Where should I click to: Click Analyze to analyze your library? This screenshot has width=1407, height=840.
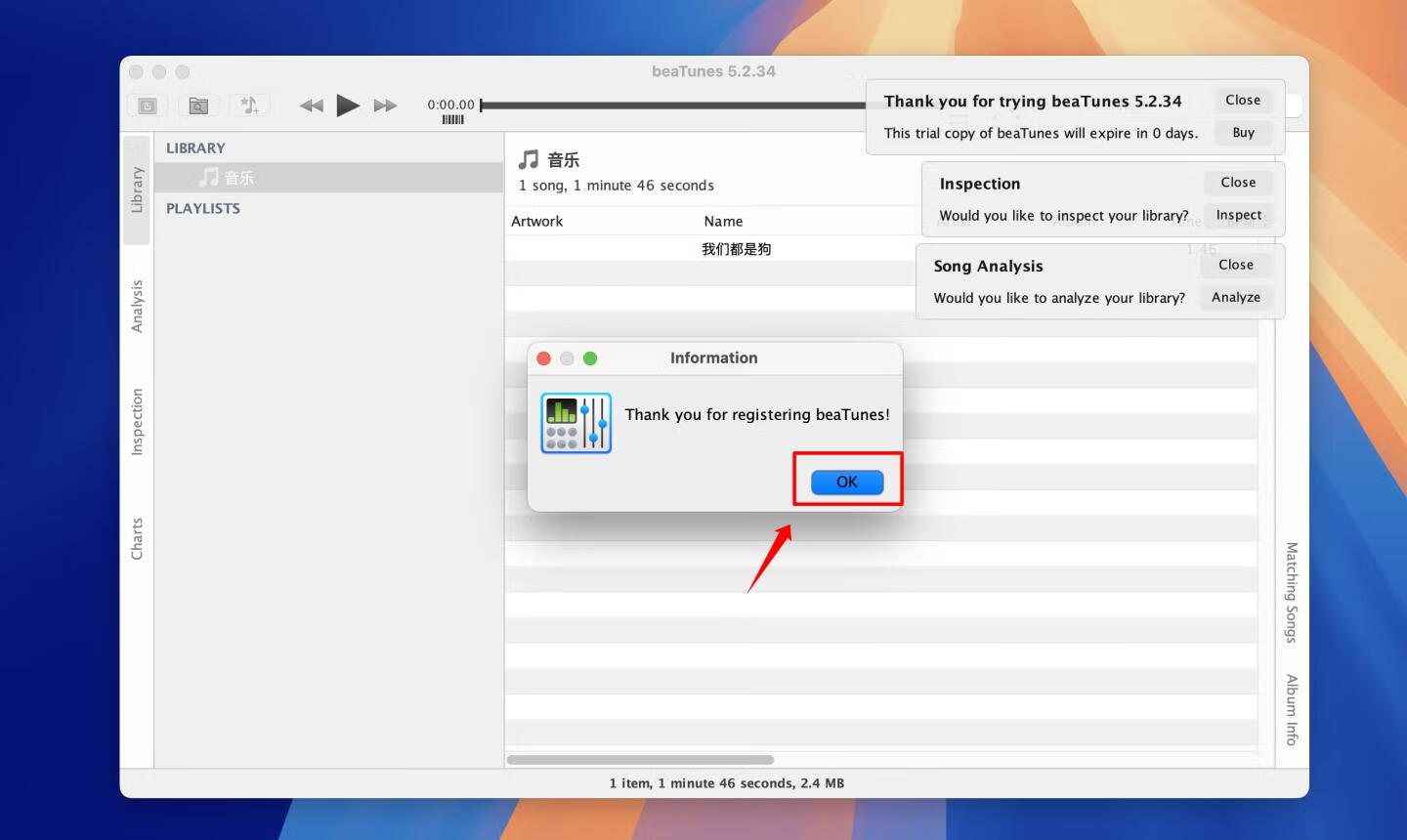click(x=1236, y=297)
